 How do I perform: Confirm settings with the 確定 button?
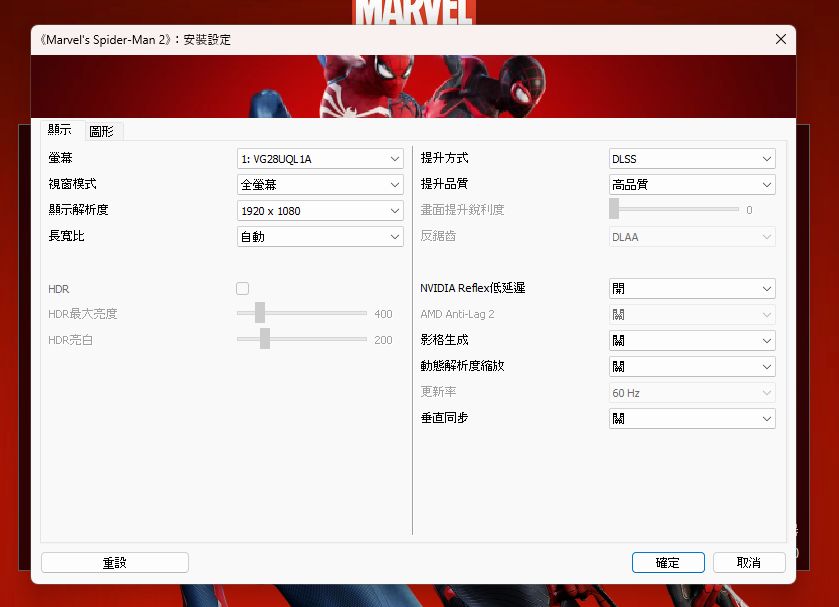[x=668, y=563]
